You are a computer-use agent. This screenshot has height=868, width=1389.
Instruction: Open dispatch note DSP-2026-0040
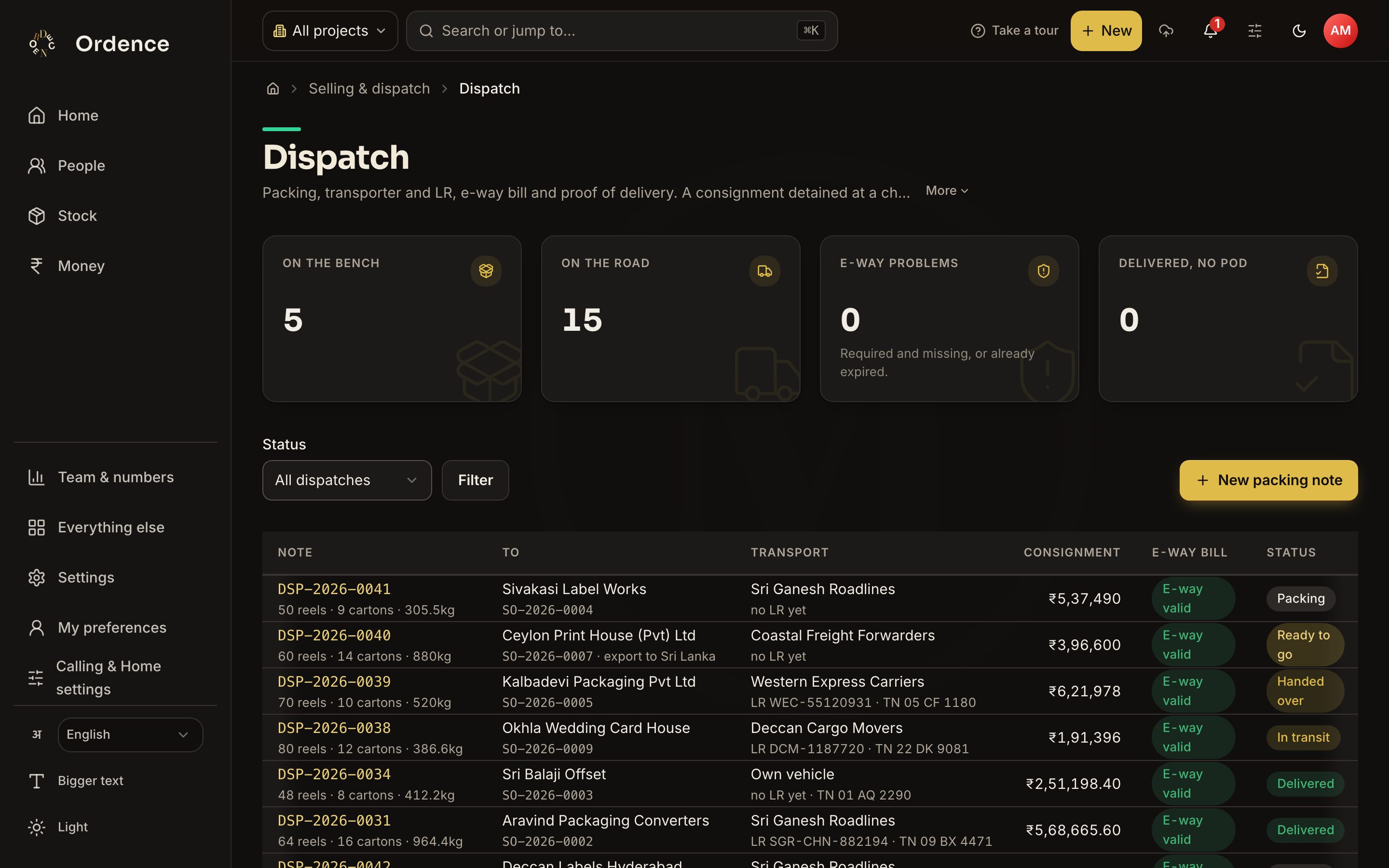334,636
